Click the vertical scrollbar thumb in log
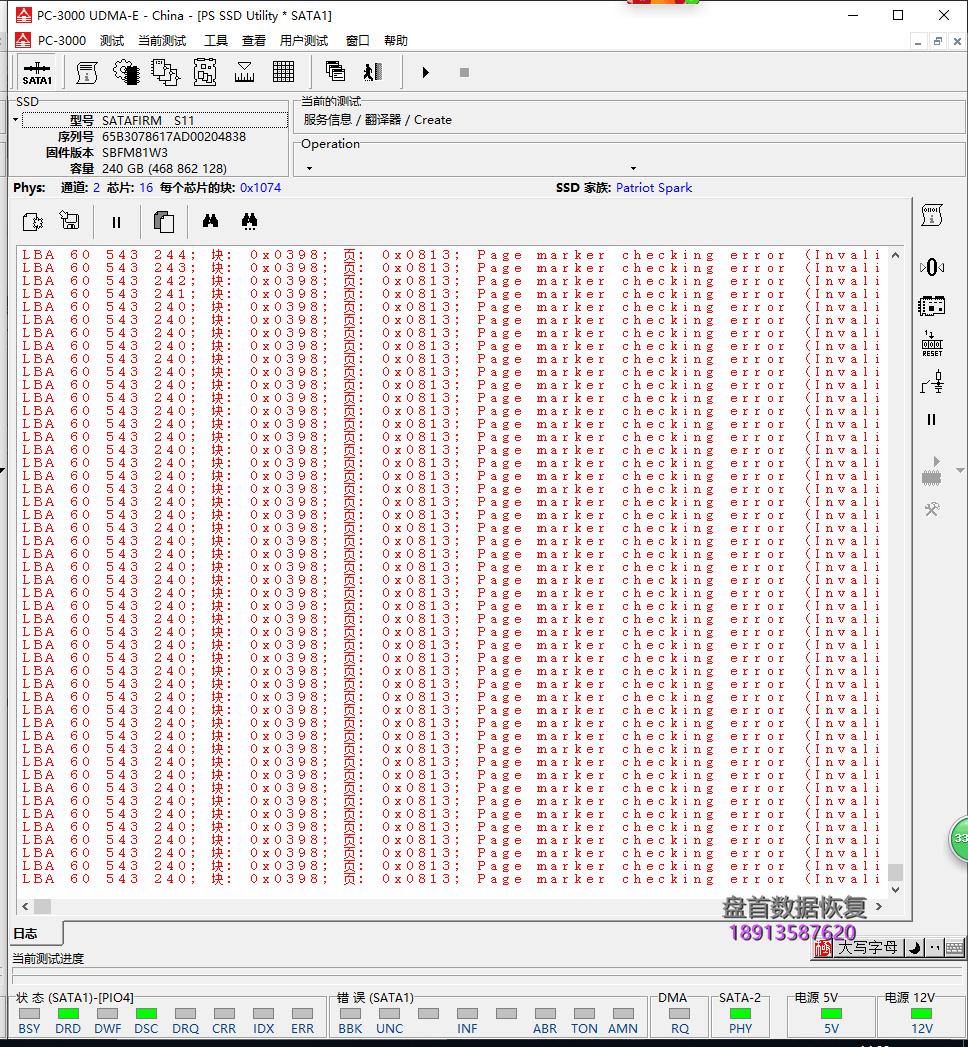968x1047 pixels. 896,872
